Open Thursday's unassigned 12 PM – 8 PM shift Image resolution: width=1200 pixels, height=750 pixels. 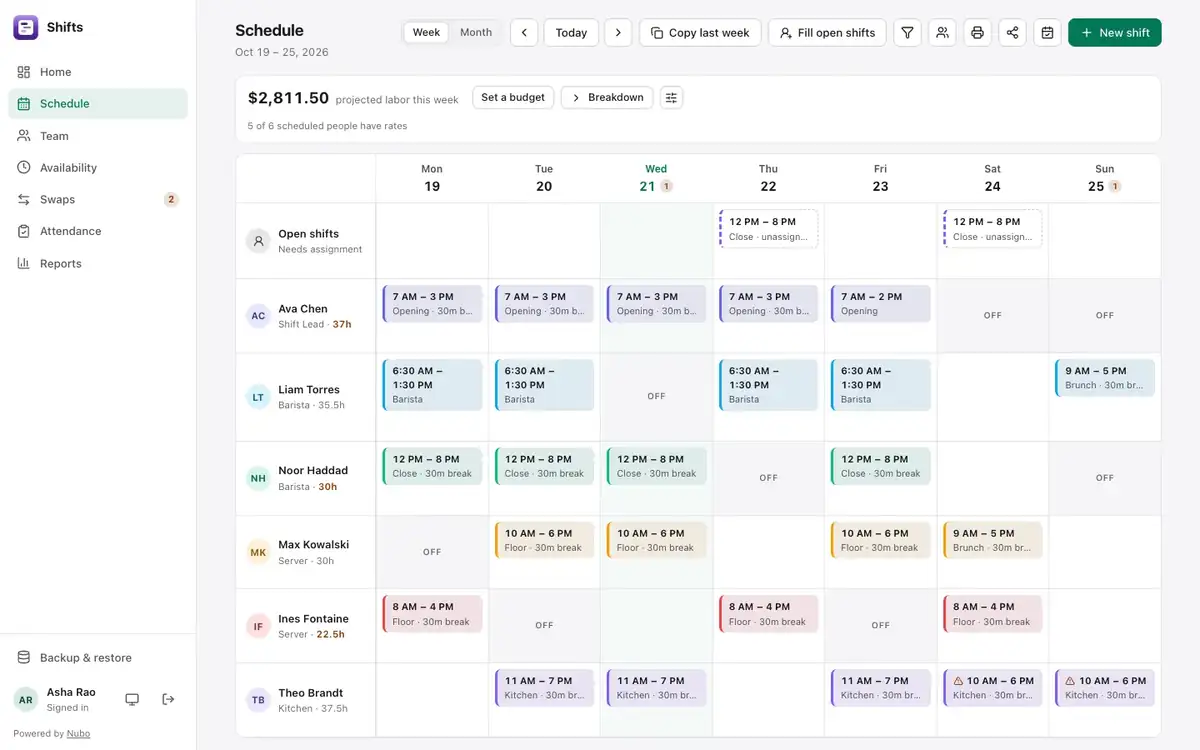[768, 229]
